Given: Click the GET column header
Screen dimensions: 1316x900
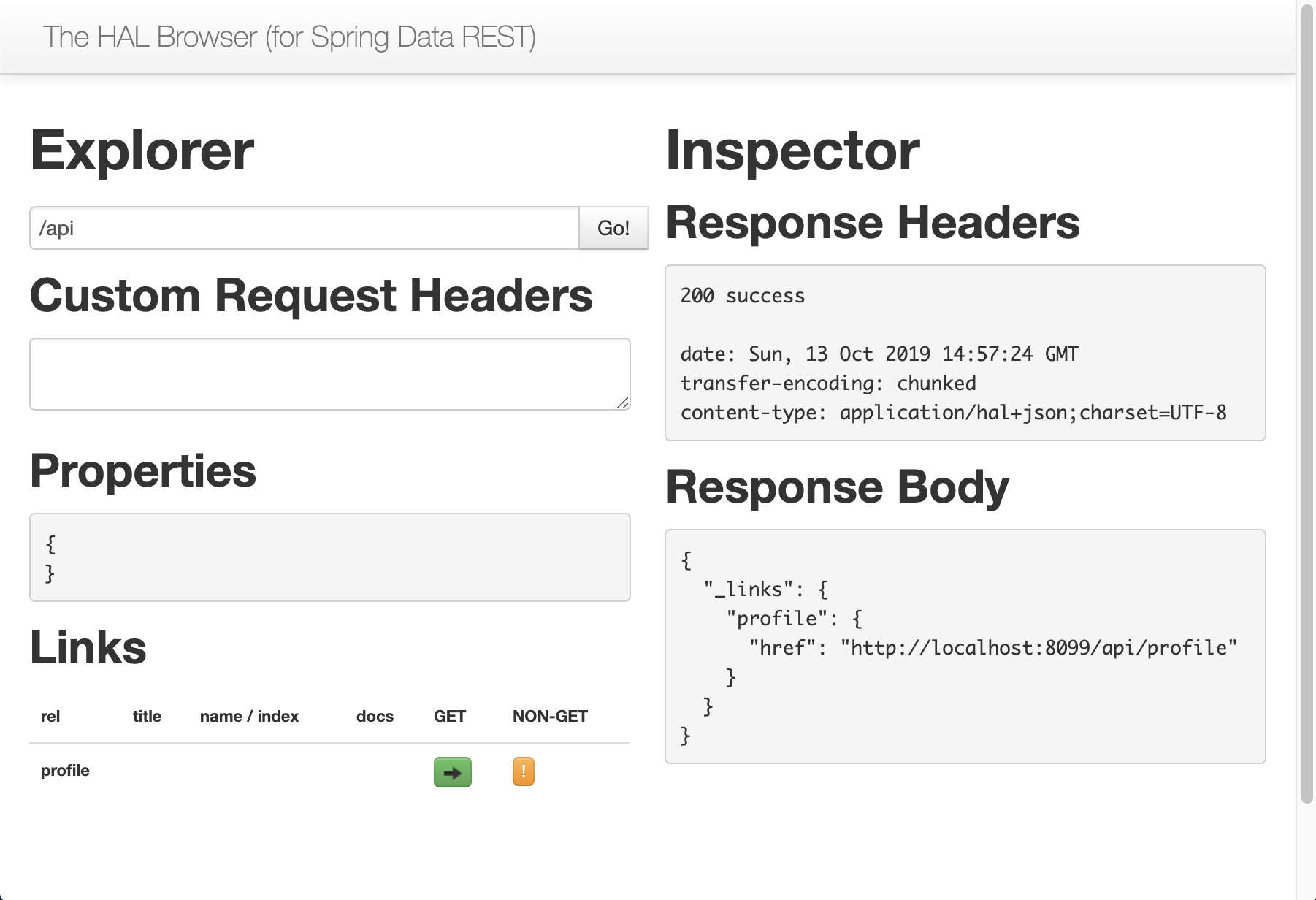Looking at the screenshot, I should point(450,717).
